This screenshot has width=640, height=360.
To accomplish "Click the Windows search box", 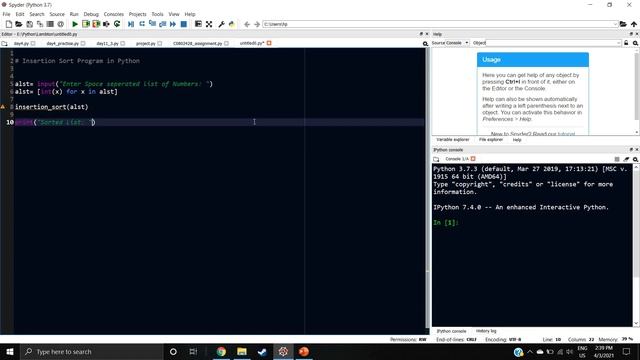I will (x=92, y=351).
